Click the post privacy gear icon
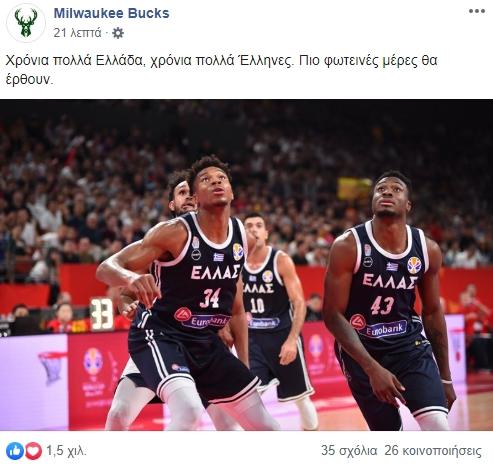This screenshot has height=470, width=493. click(118, 33)
